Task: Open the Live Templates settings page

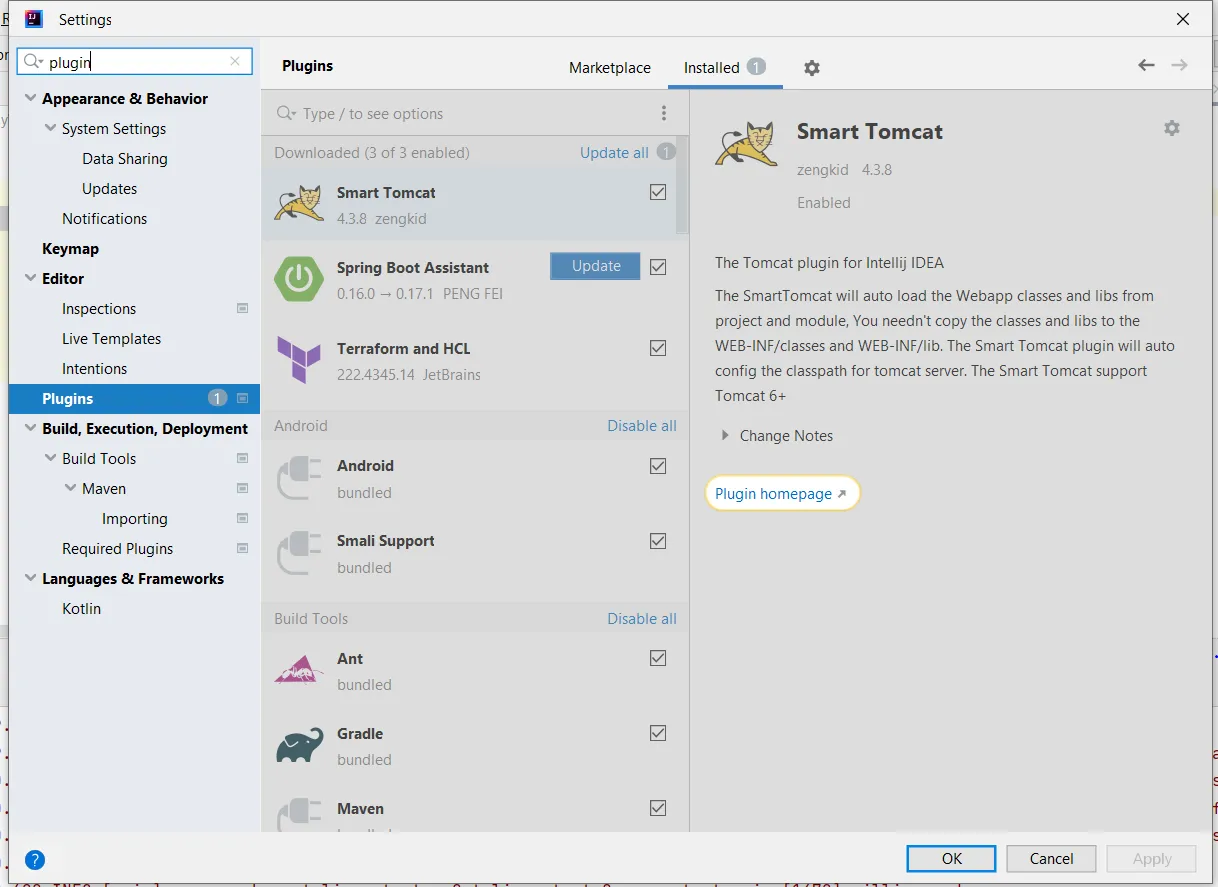Action: coord(111,339)
